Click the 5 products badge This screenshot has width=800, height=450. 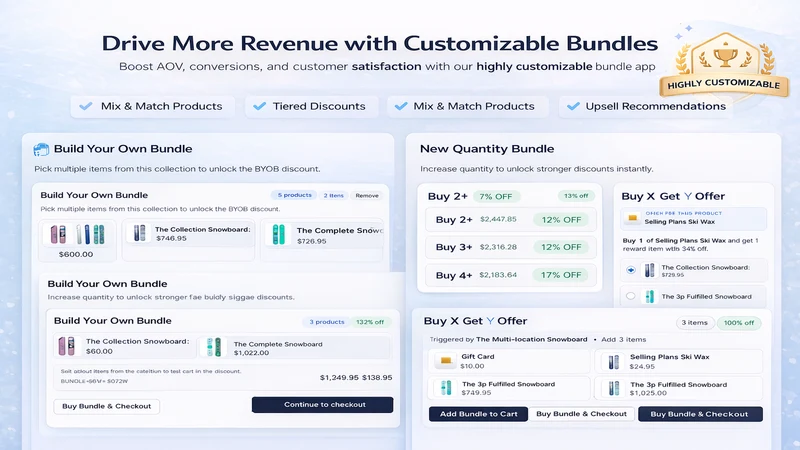point(294,195)
